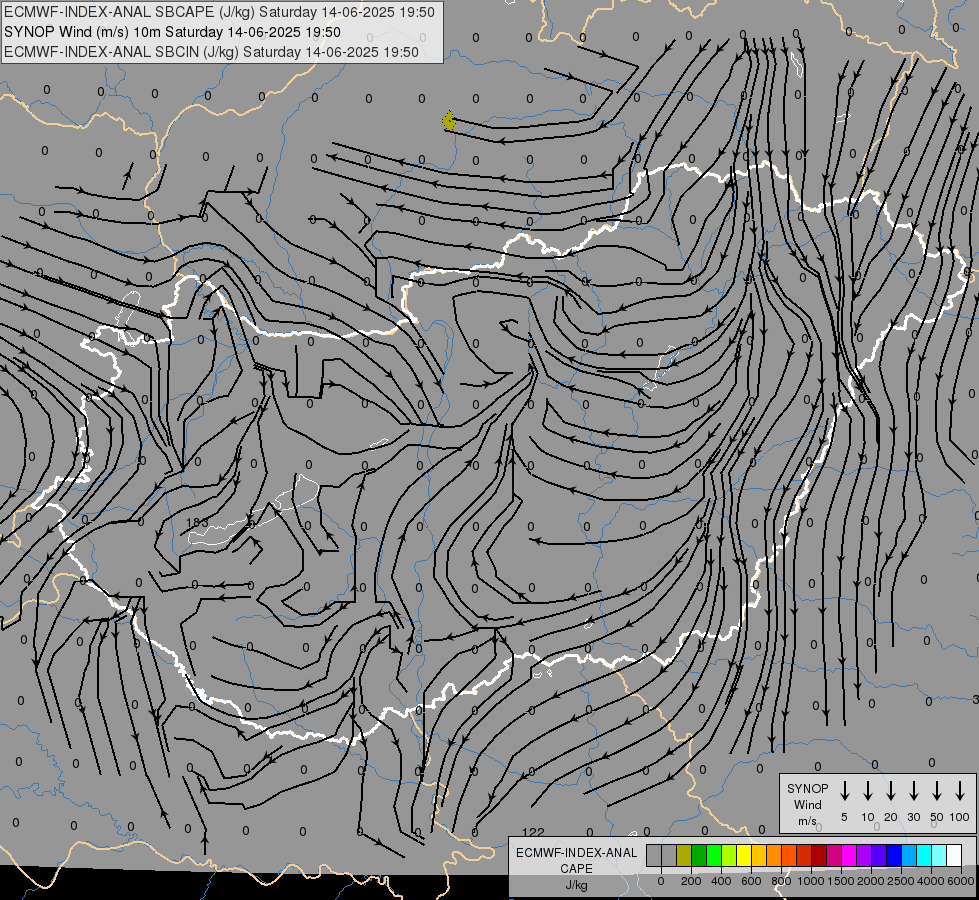Viewport: 979px width, 900px height.
Task: Pick the olive swatch in the CAPE legend
Action: [x=684, y=855]
